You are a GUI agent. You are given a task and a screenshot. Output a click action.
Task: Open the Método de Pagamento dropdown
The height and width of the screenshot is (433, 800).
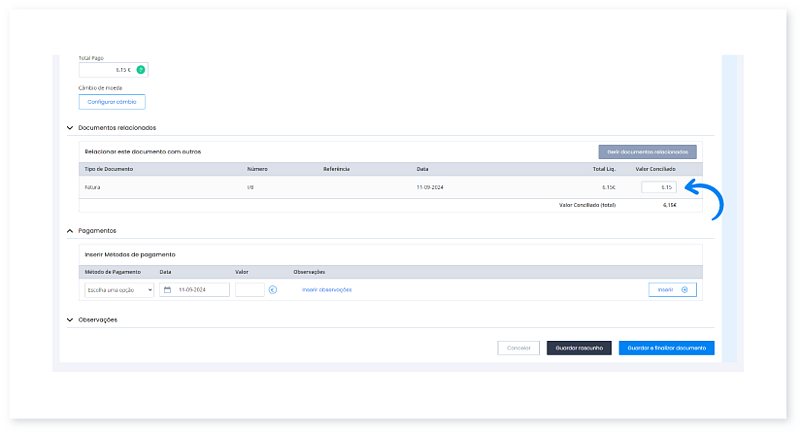[x=119, y=290]
